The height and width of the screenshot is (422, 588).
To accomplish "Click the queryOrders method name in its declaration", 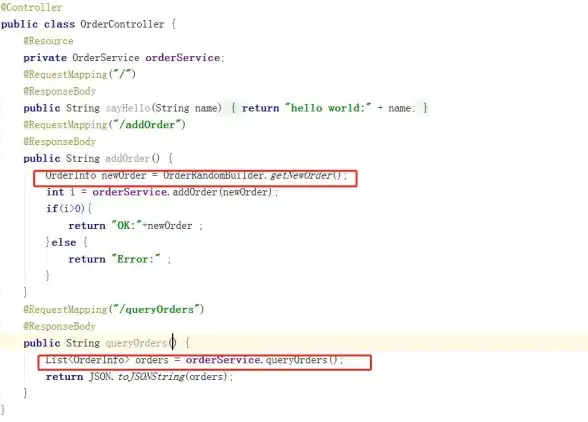I will pyautogui.click(x=136, y=343).
